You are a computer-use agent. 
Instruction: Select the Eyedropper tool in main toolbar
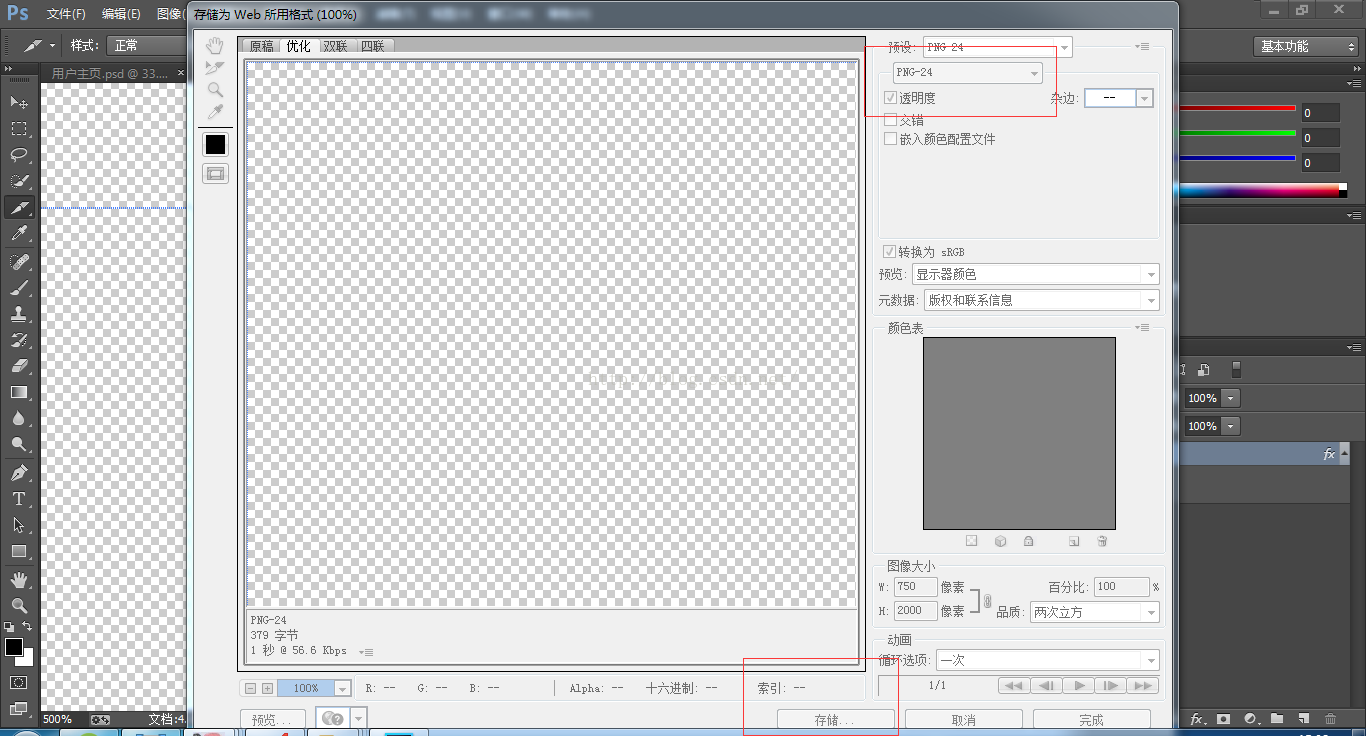(19, 234)
